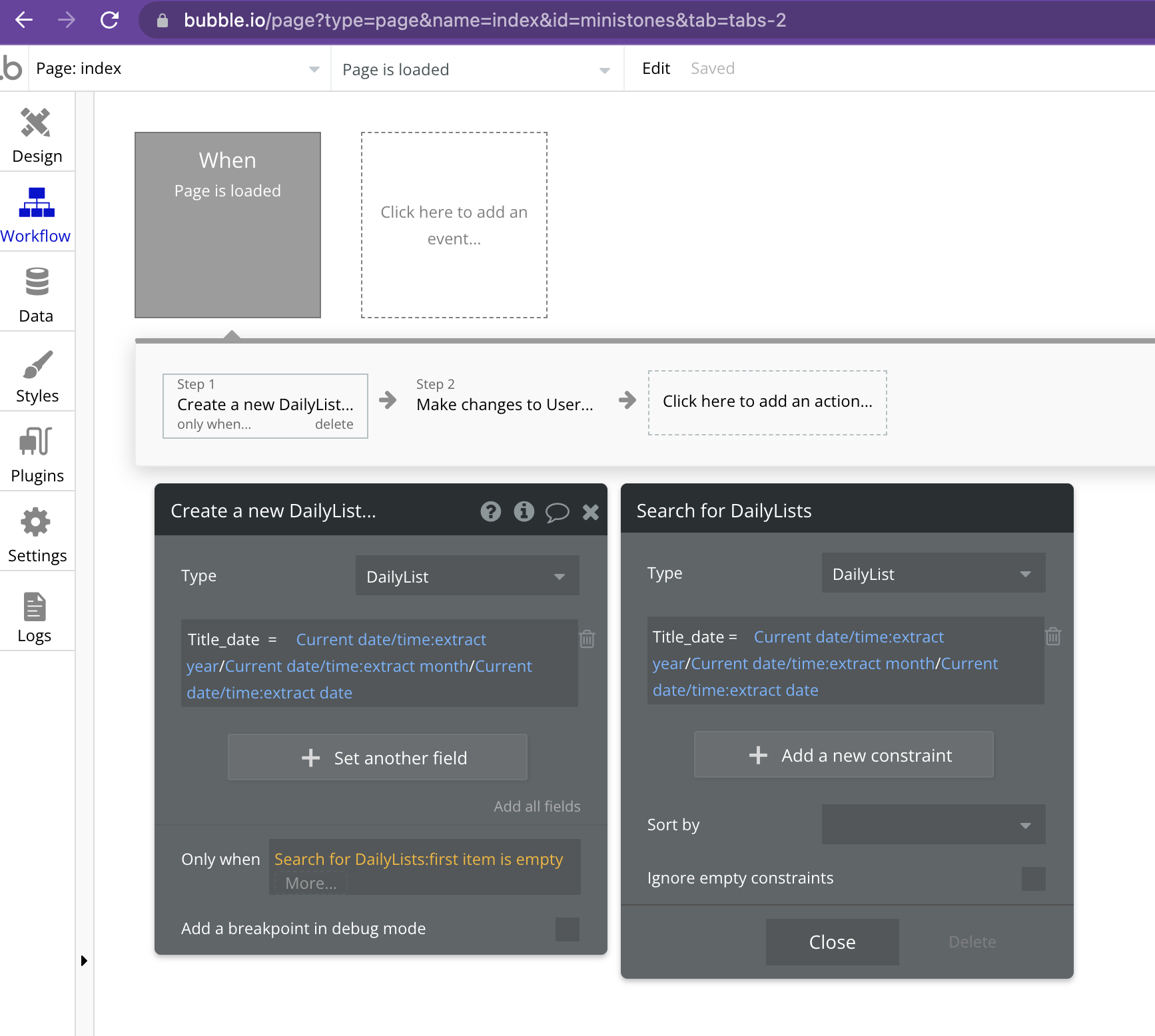Delete Title_date field in Create DailyList panel

(587, 639)
